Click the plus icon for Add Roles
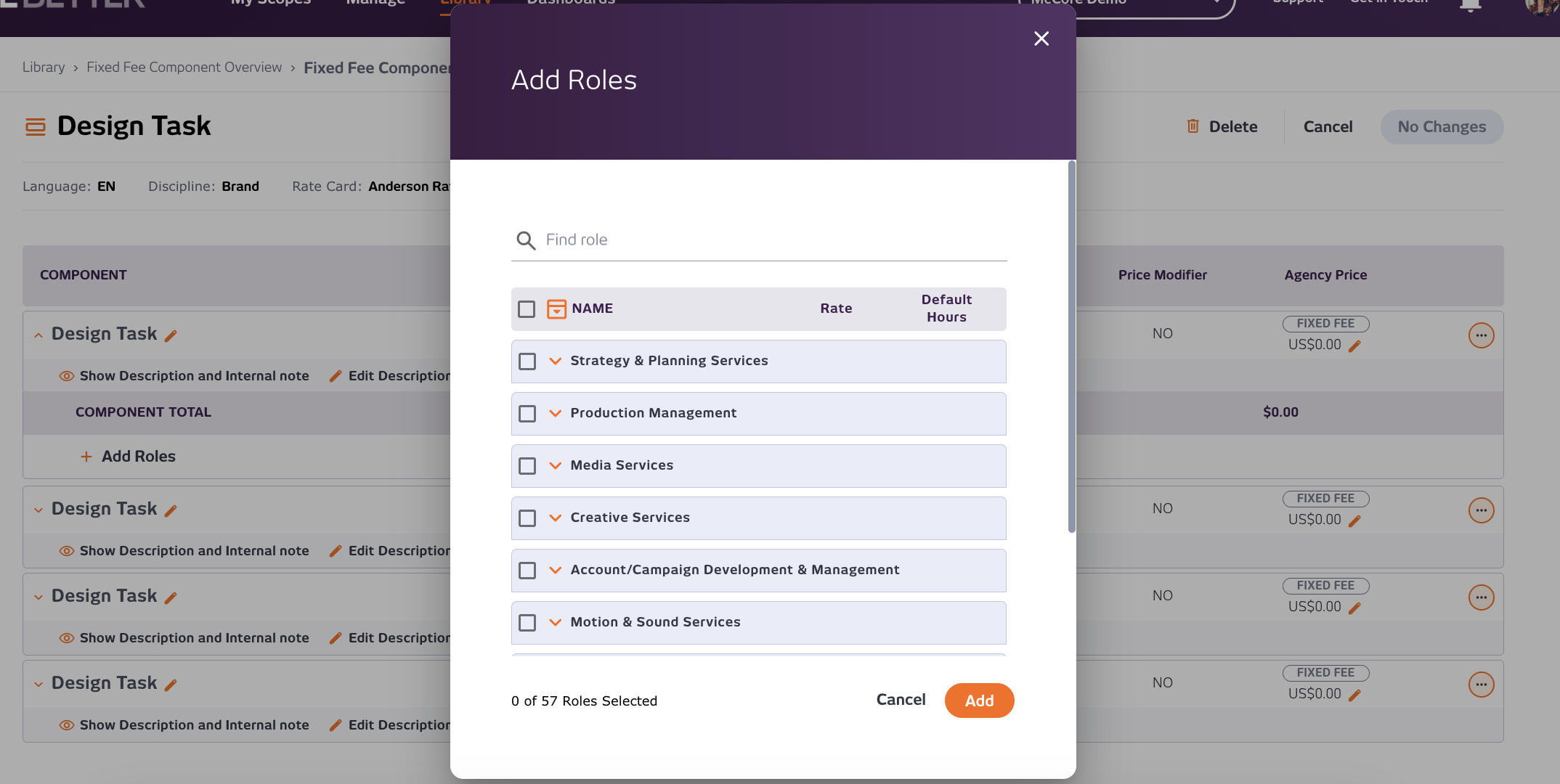 point(86,457)
